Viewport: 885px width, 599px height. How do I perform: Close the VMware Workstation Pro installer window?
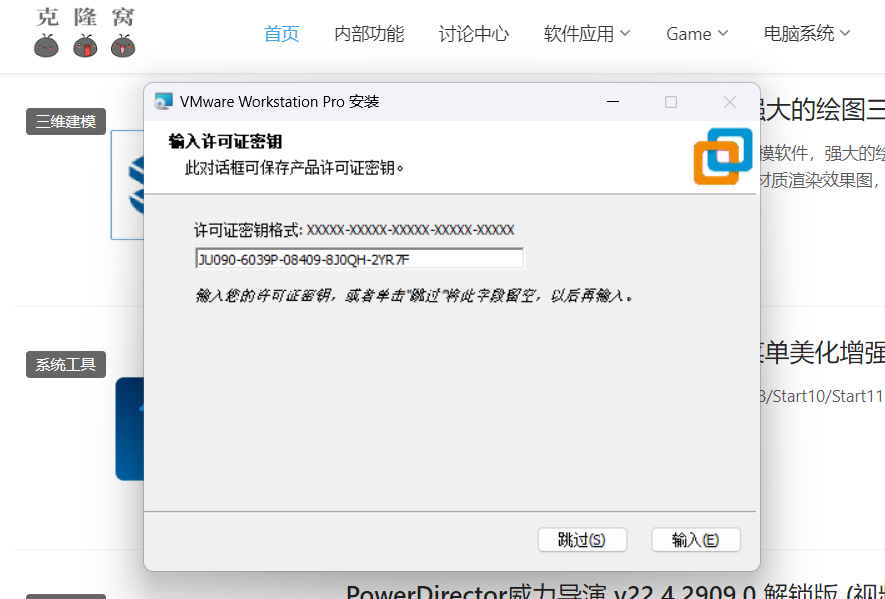[730, 102]
